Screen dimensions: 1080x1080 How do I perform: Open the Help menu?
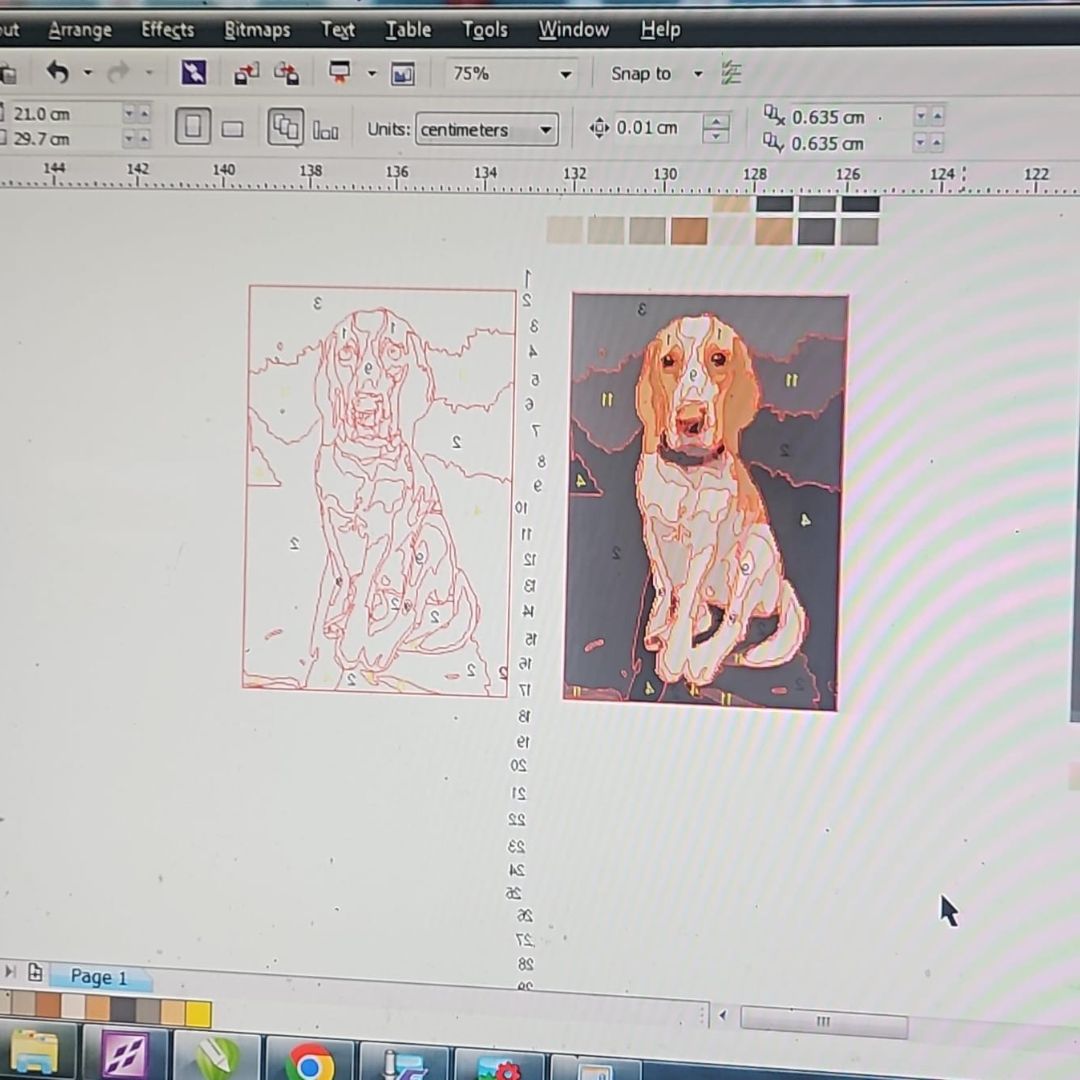pos(660,30)
